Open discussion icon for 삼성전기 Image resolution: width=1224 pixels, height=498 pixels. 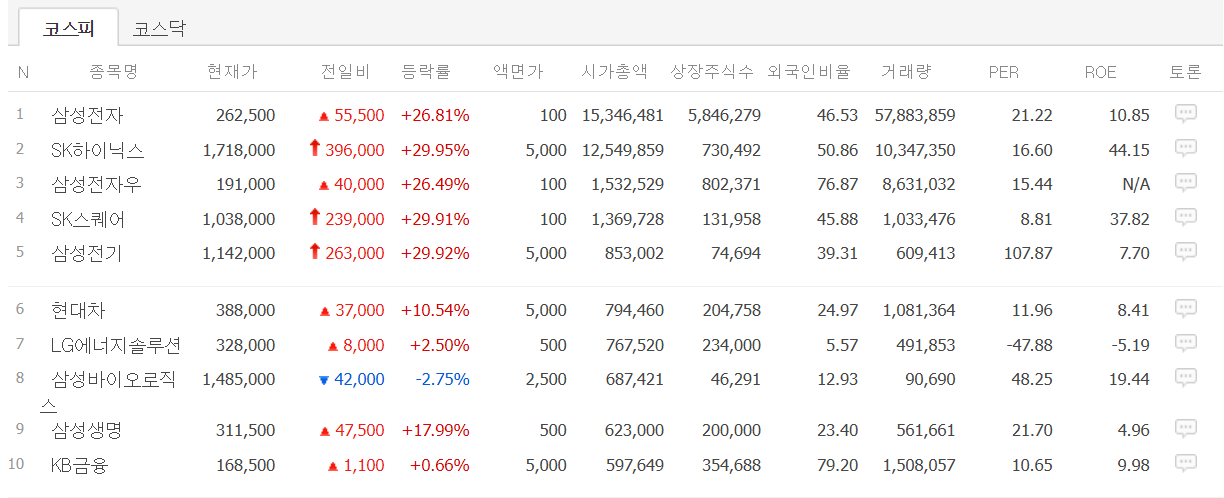(1186, 252)
